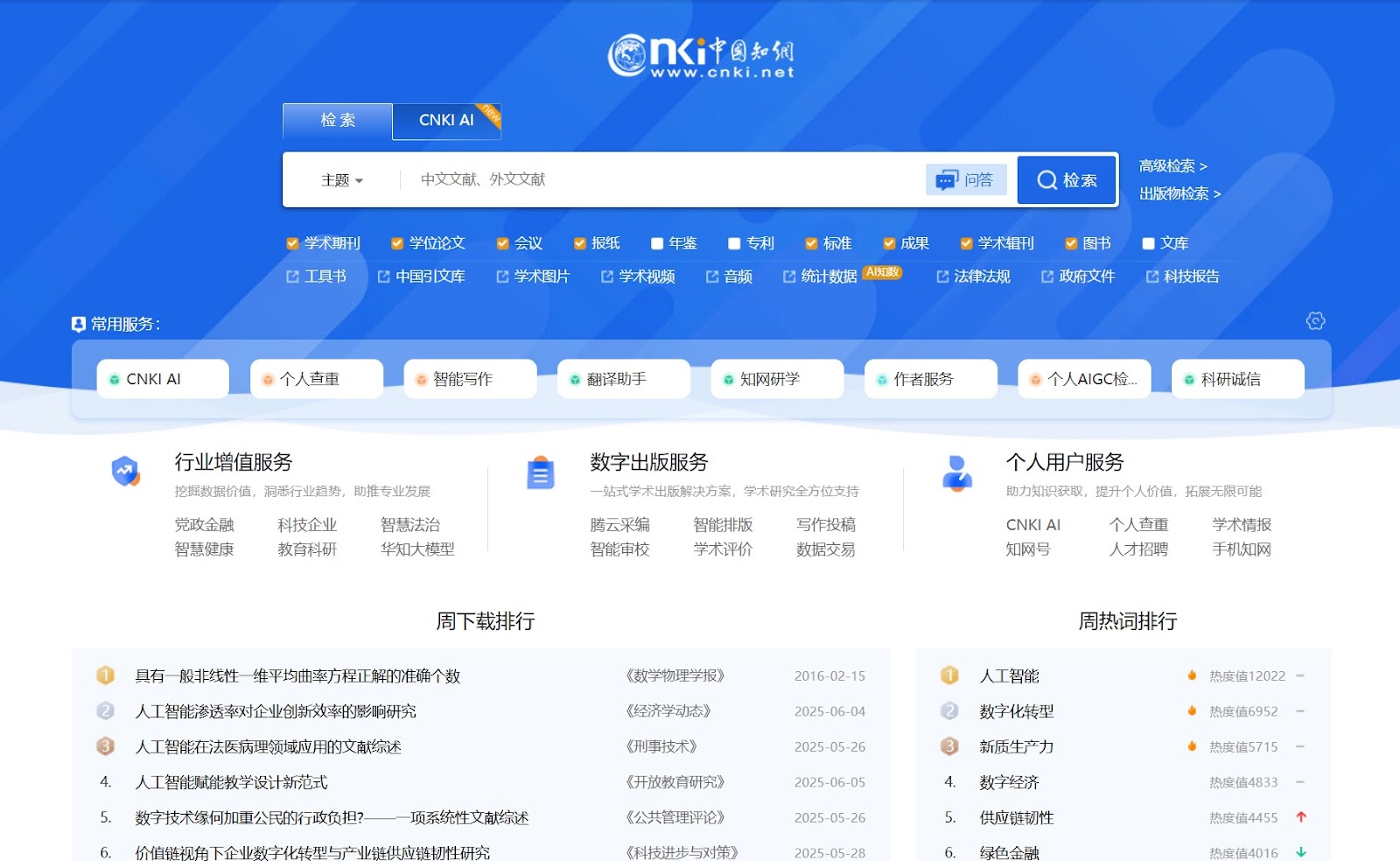
Task: Open article 人工智能赋能教学设计新范式
Action: click(x=231, y=782)
